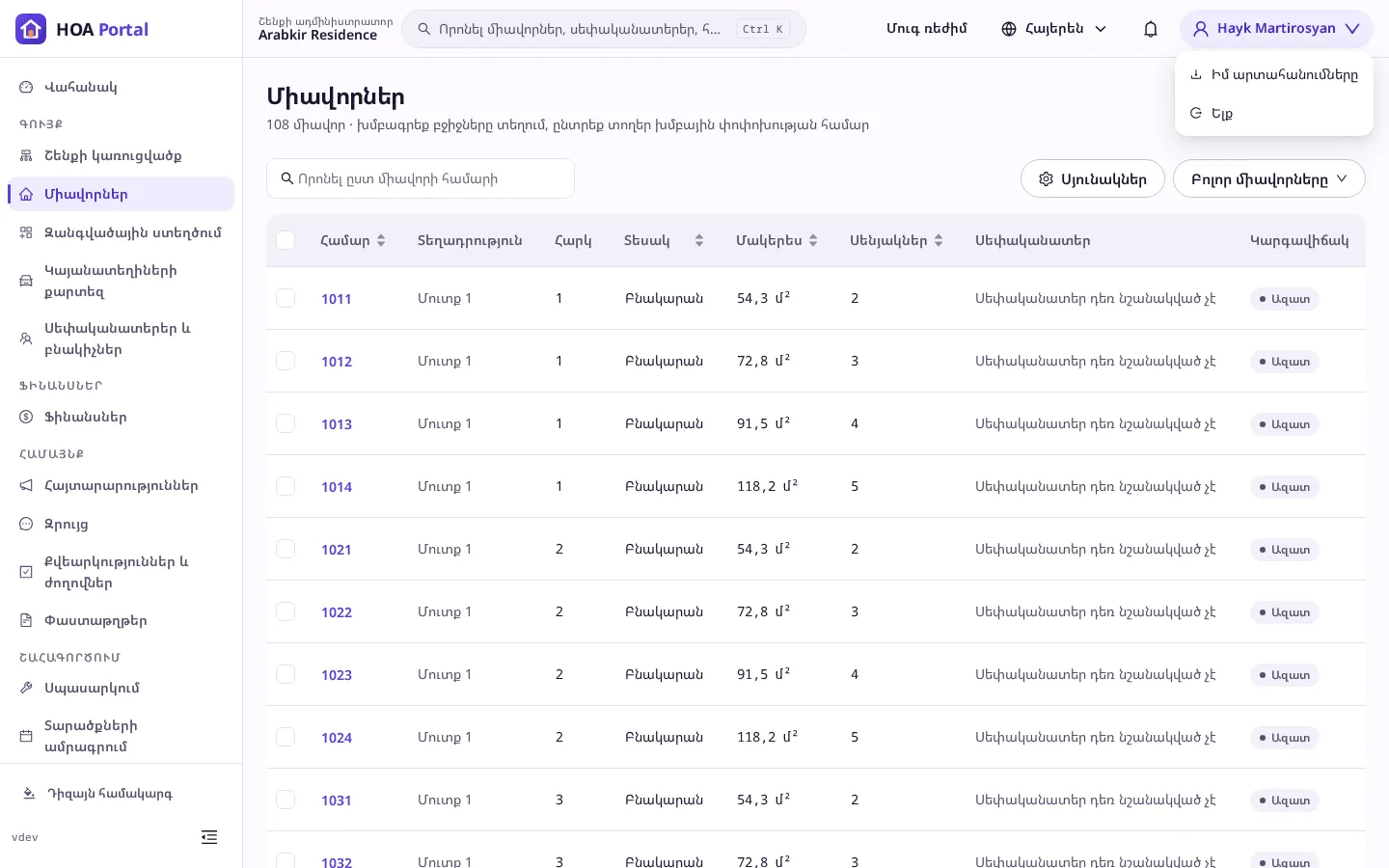Tick the checkbox for unit 1024
1389x868 pixels.
286,737
